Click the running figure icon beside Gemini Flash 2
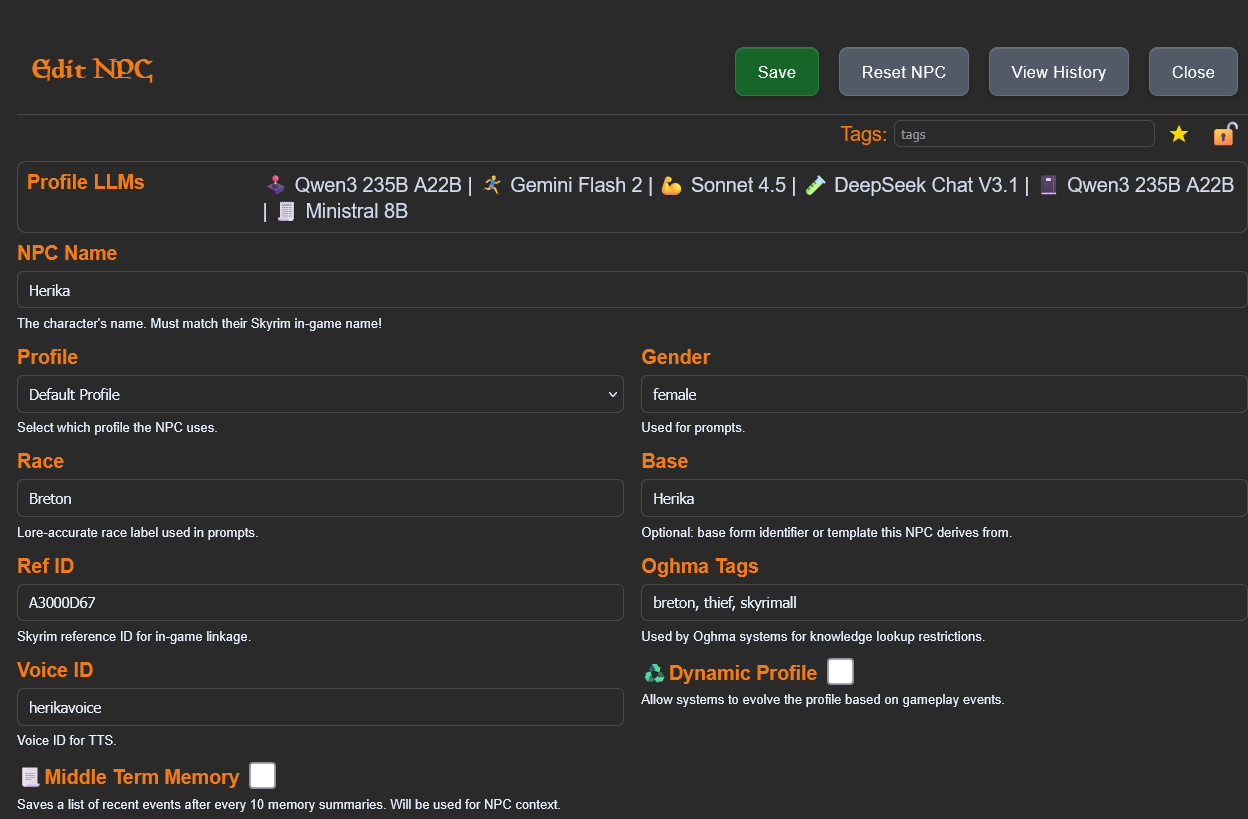1248x819 pixels. tap(491, 185)
